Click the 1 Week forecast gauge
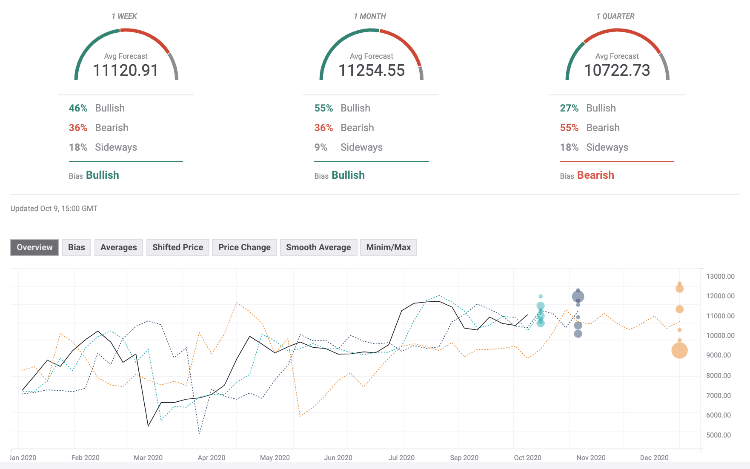 tap(126, 57)
